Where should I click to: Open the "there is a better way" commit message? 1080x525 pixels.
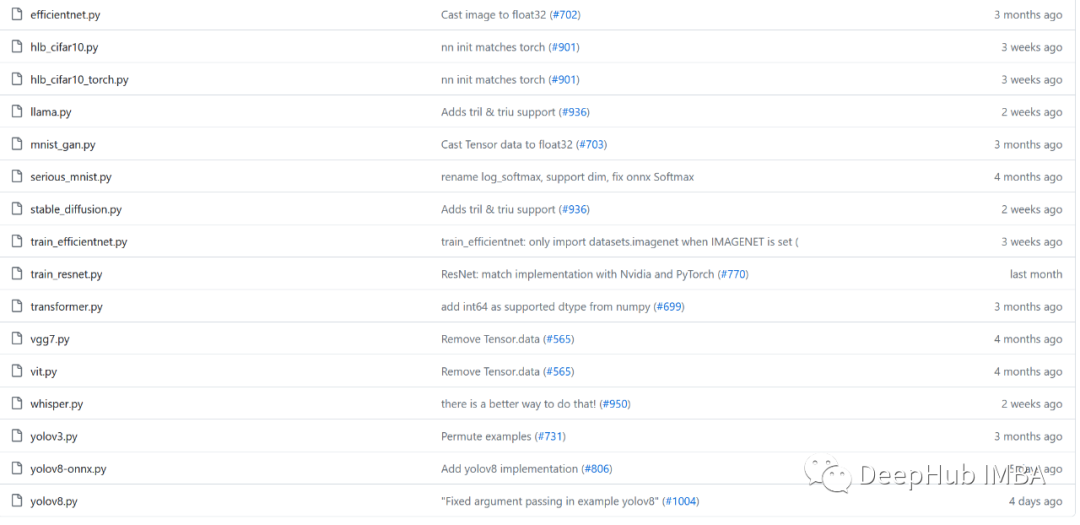(x=518, y=404)
